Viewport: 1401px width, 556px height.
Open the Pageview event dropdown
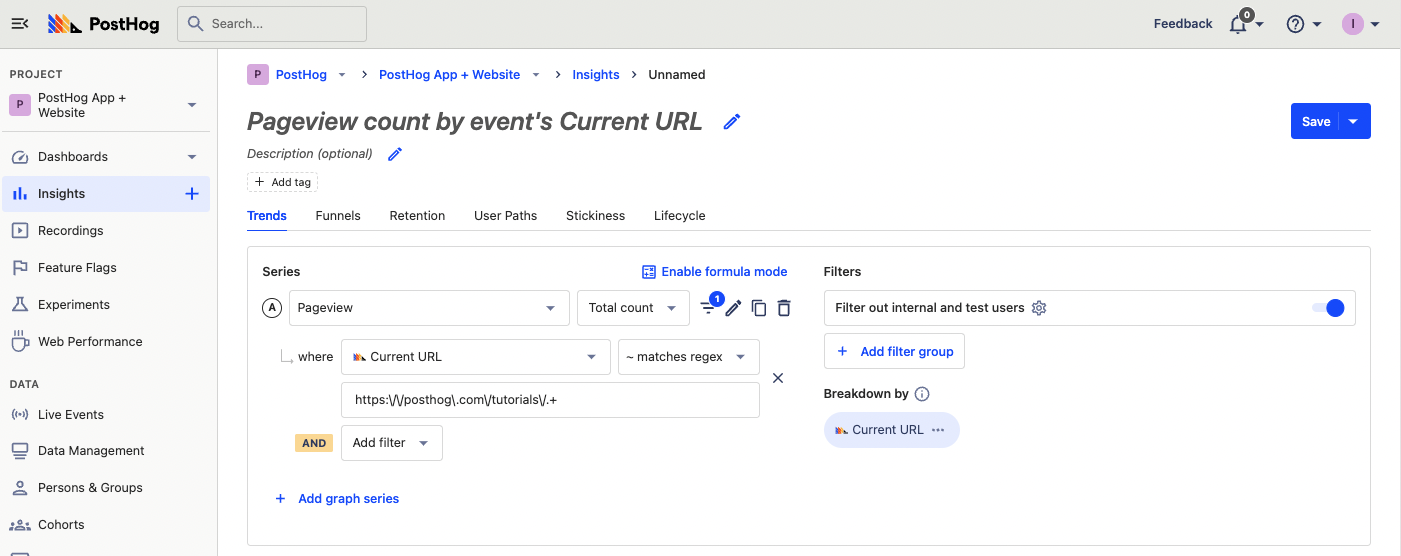[429, 308]
